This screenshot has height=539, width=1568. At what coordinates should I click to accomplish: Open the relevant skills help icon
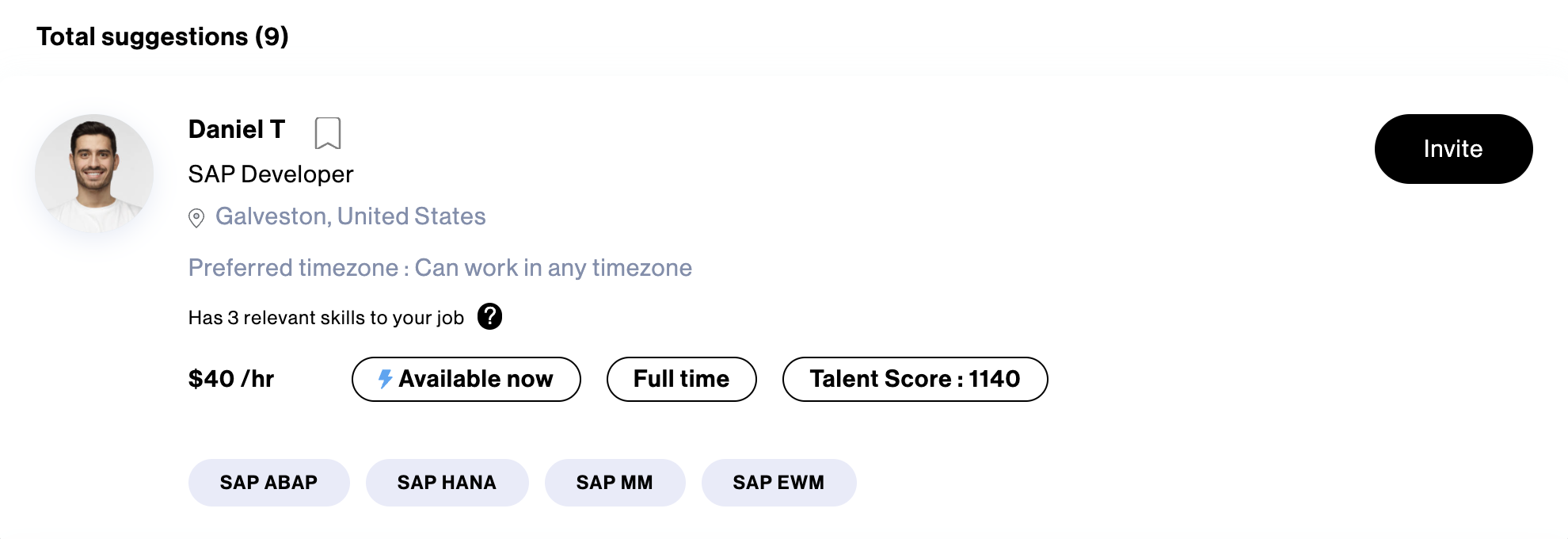pyautogui.click(x=489, y=316)
